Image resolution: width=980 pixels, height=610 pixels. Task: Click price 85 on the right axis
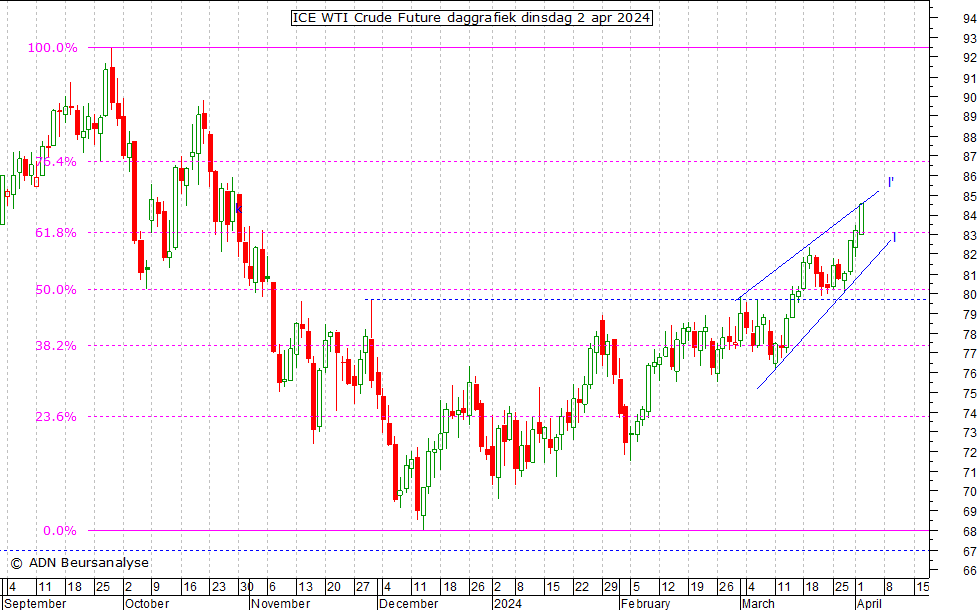click(x=969, y=196)
